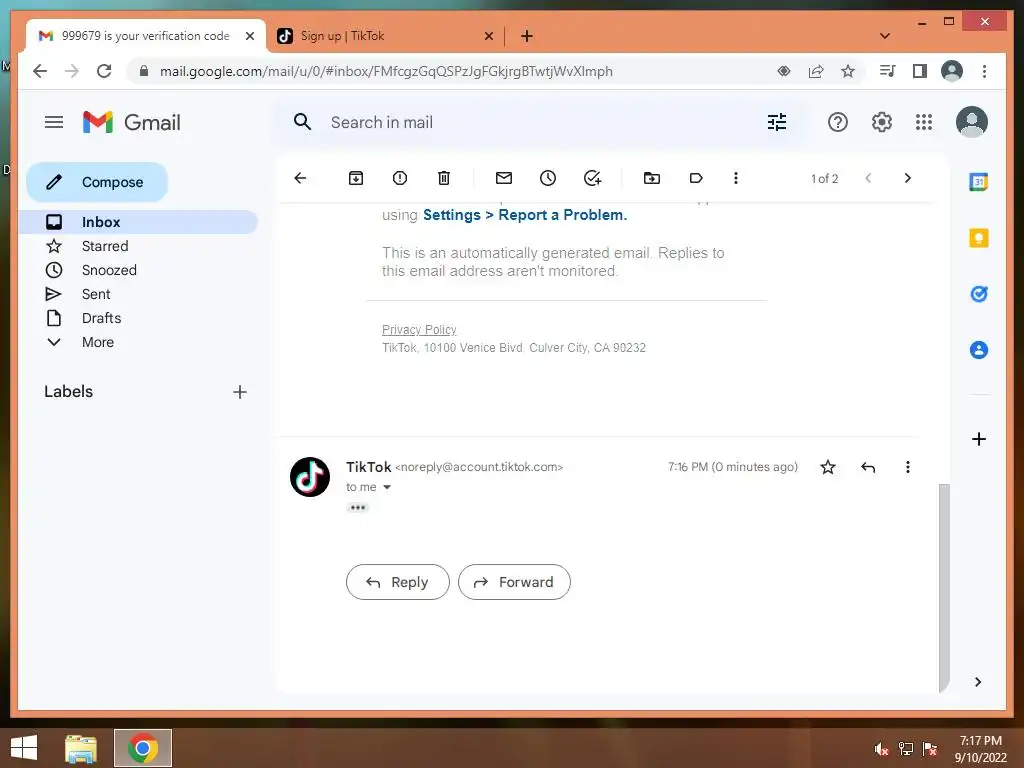
Task: Open Contacts side panel
Action: 978,350
